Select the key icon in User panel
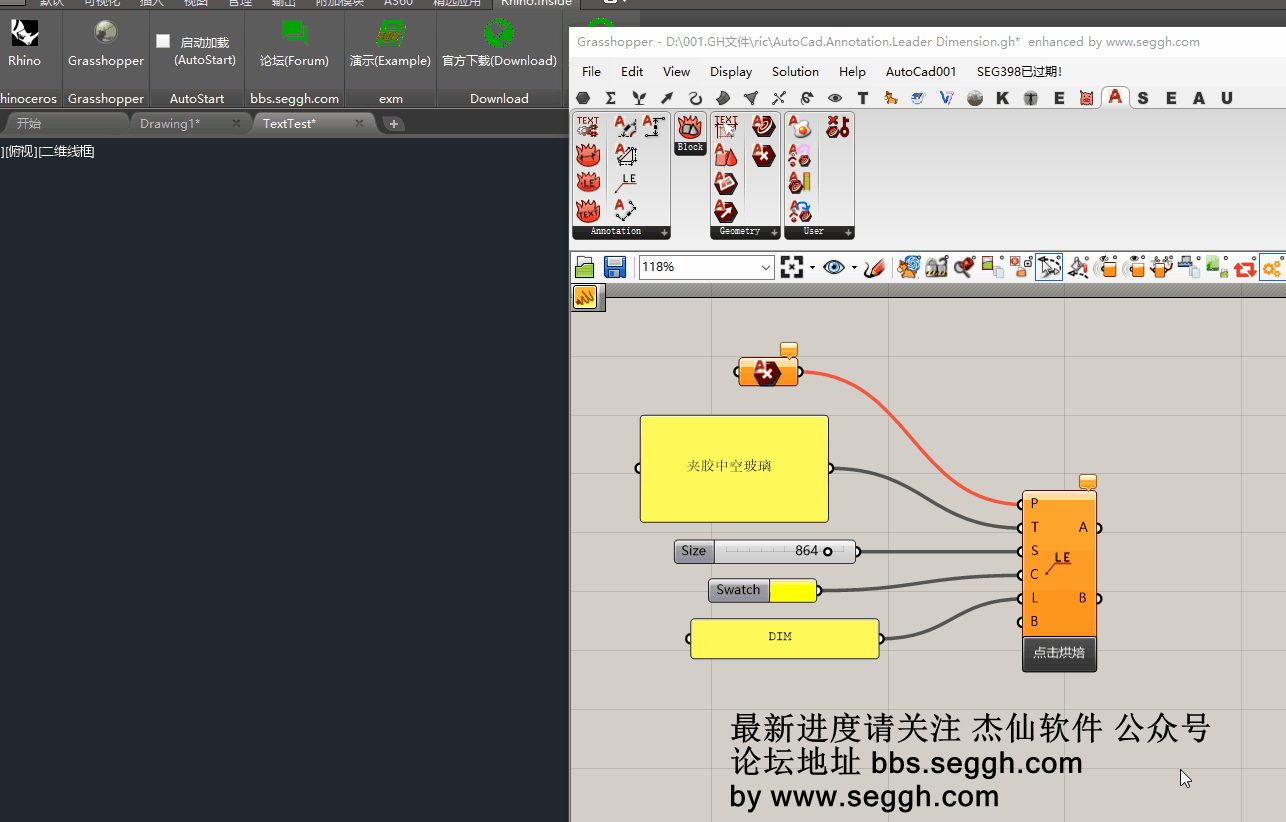The image size is (1286, 822). (x=838, y=126)
